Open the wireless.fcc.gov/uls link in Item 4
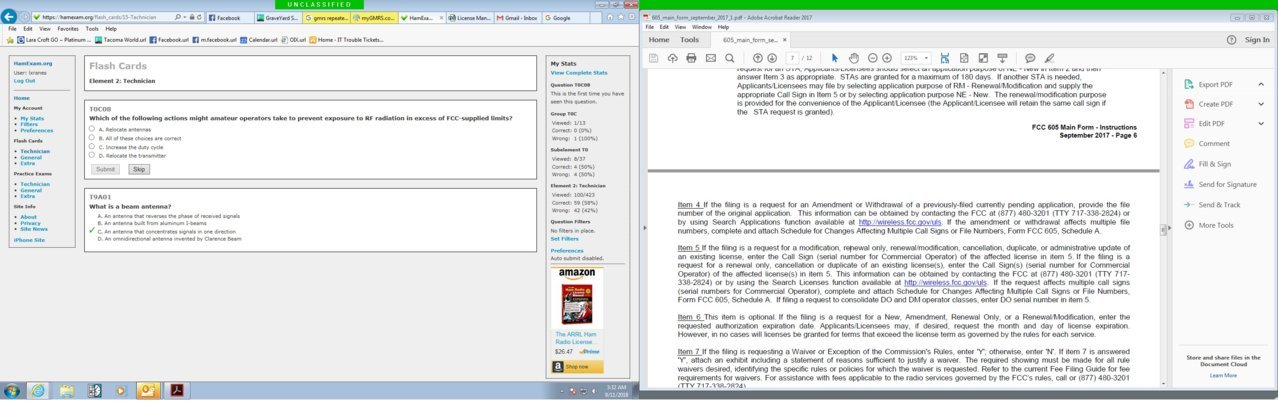 point(900,221)
